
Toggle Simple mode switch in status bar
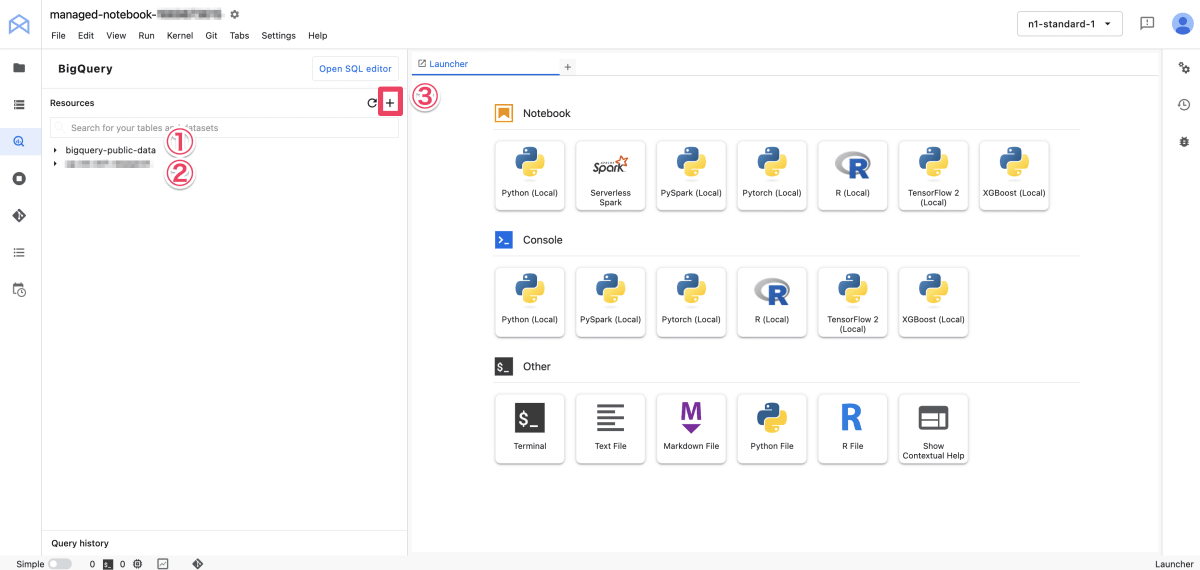click(60, 564)
